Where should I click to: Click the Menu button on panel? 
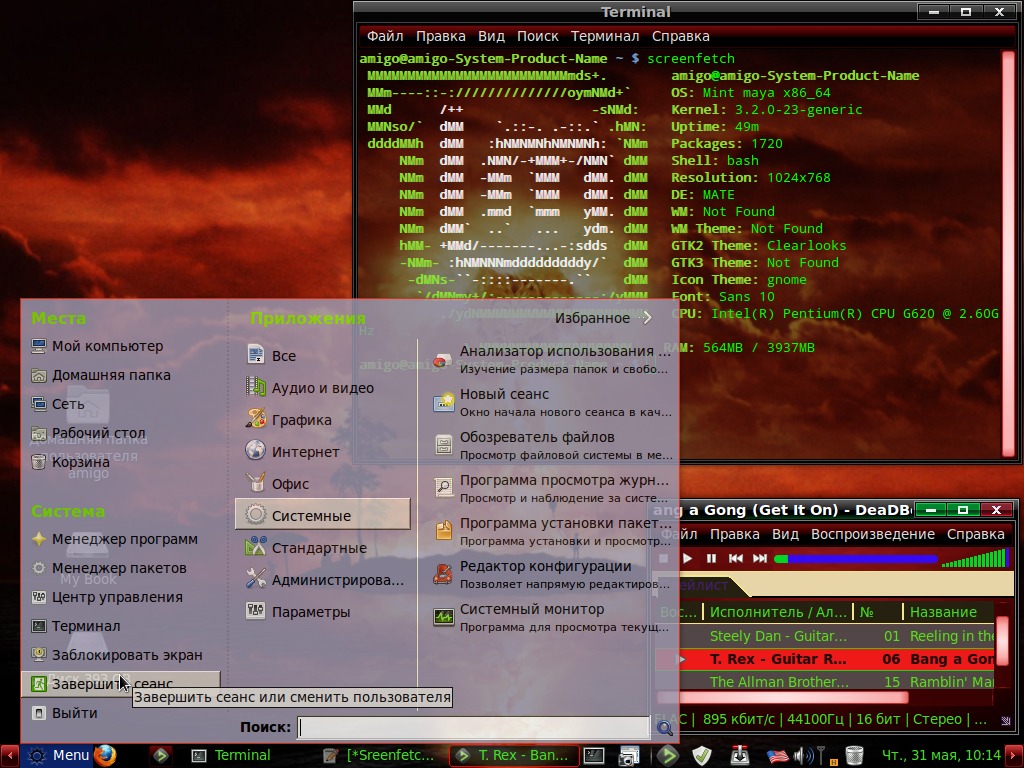point(57,756)
